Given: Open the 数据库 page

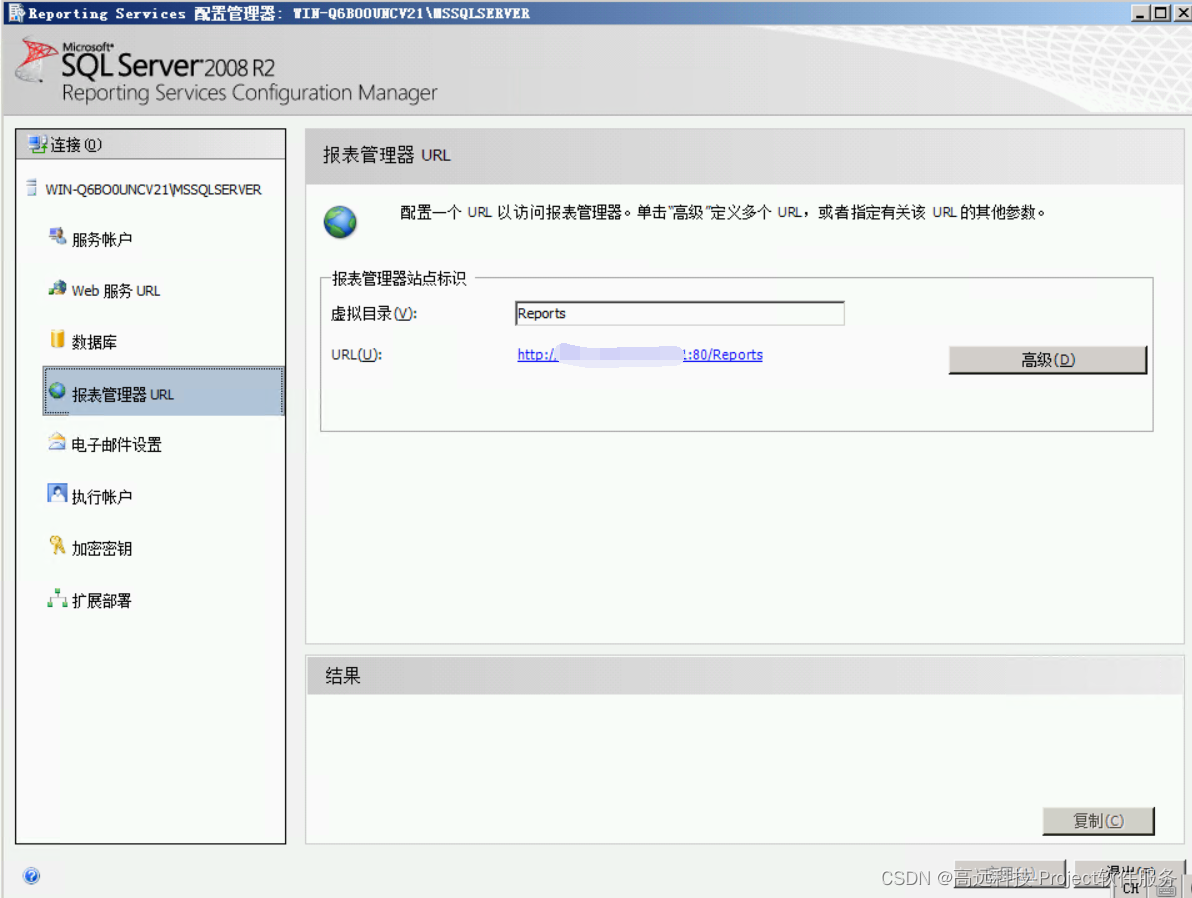Looking at the screenshot, I should click(94, 342).
